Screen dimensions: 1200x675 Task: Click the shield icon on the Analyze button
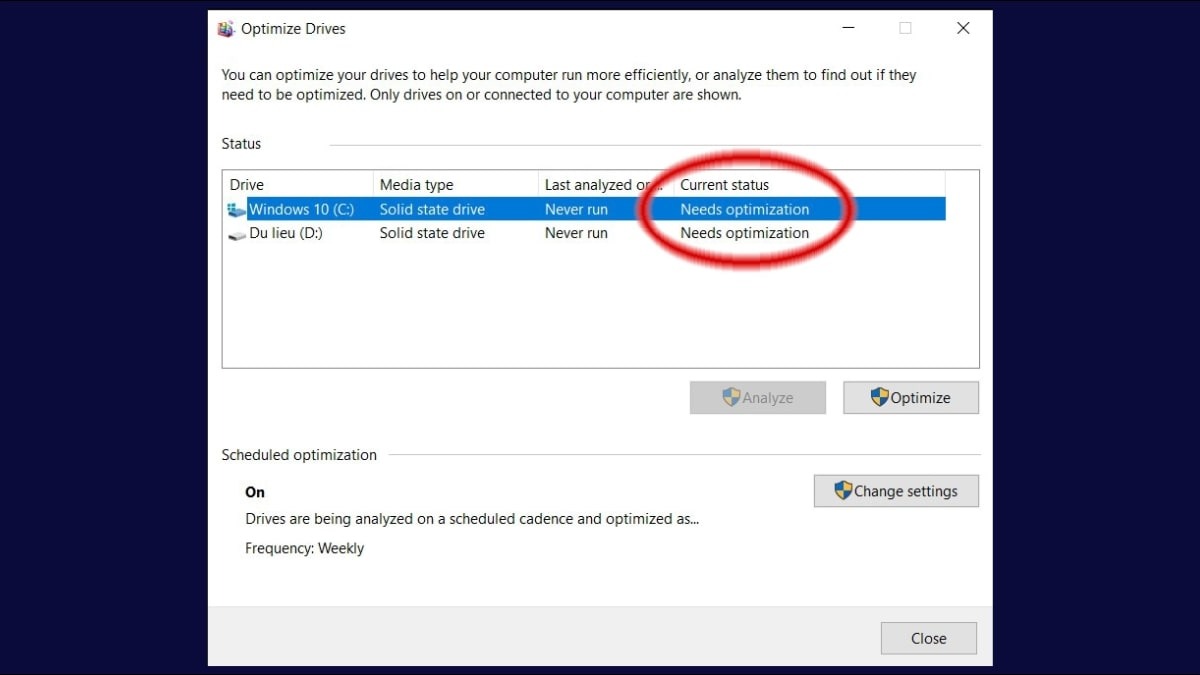click(x=732, y=397)
